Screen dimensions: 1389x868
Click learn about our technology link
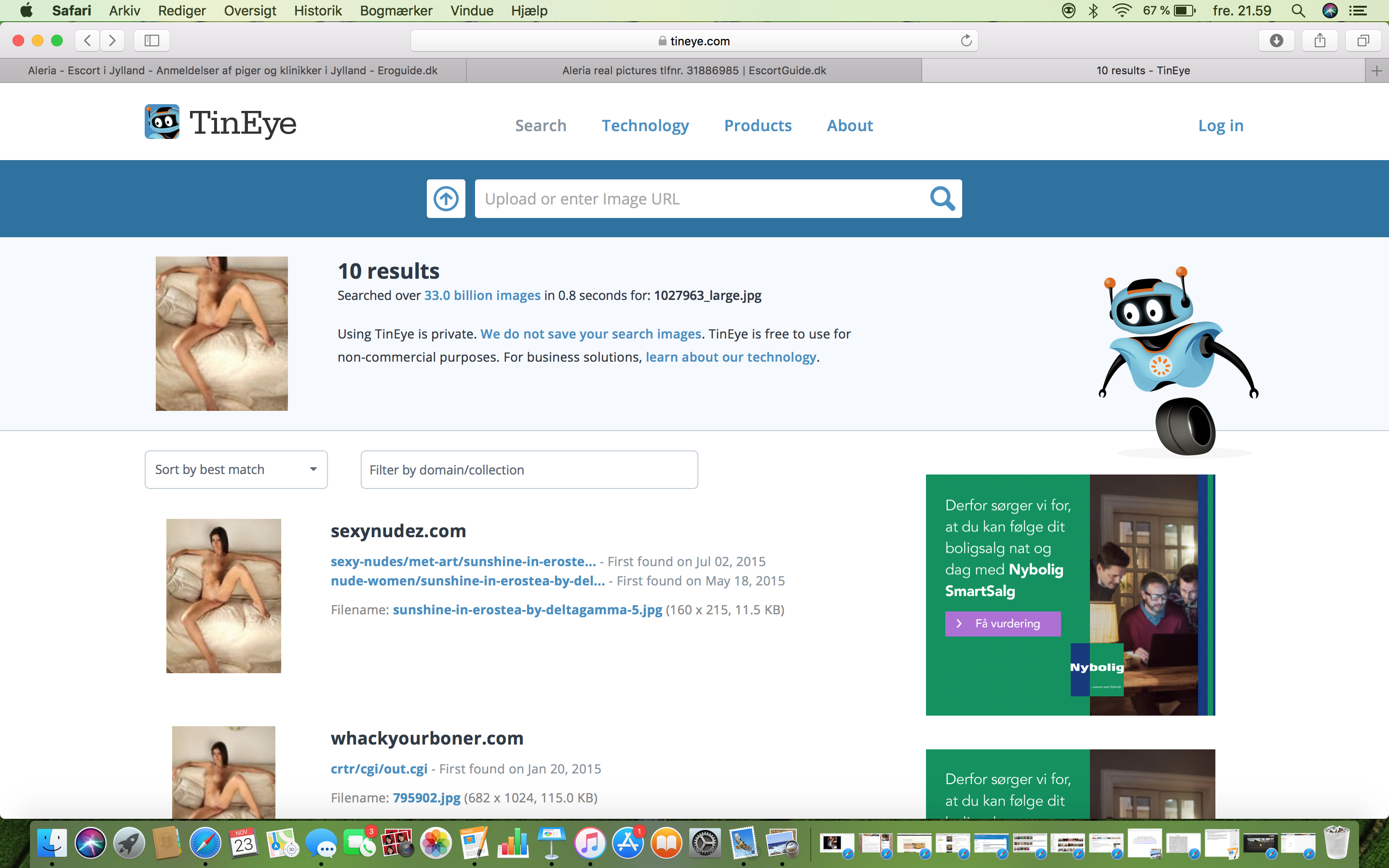pos(731,357)
